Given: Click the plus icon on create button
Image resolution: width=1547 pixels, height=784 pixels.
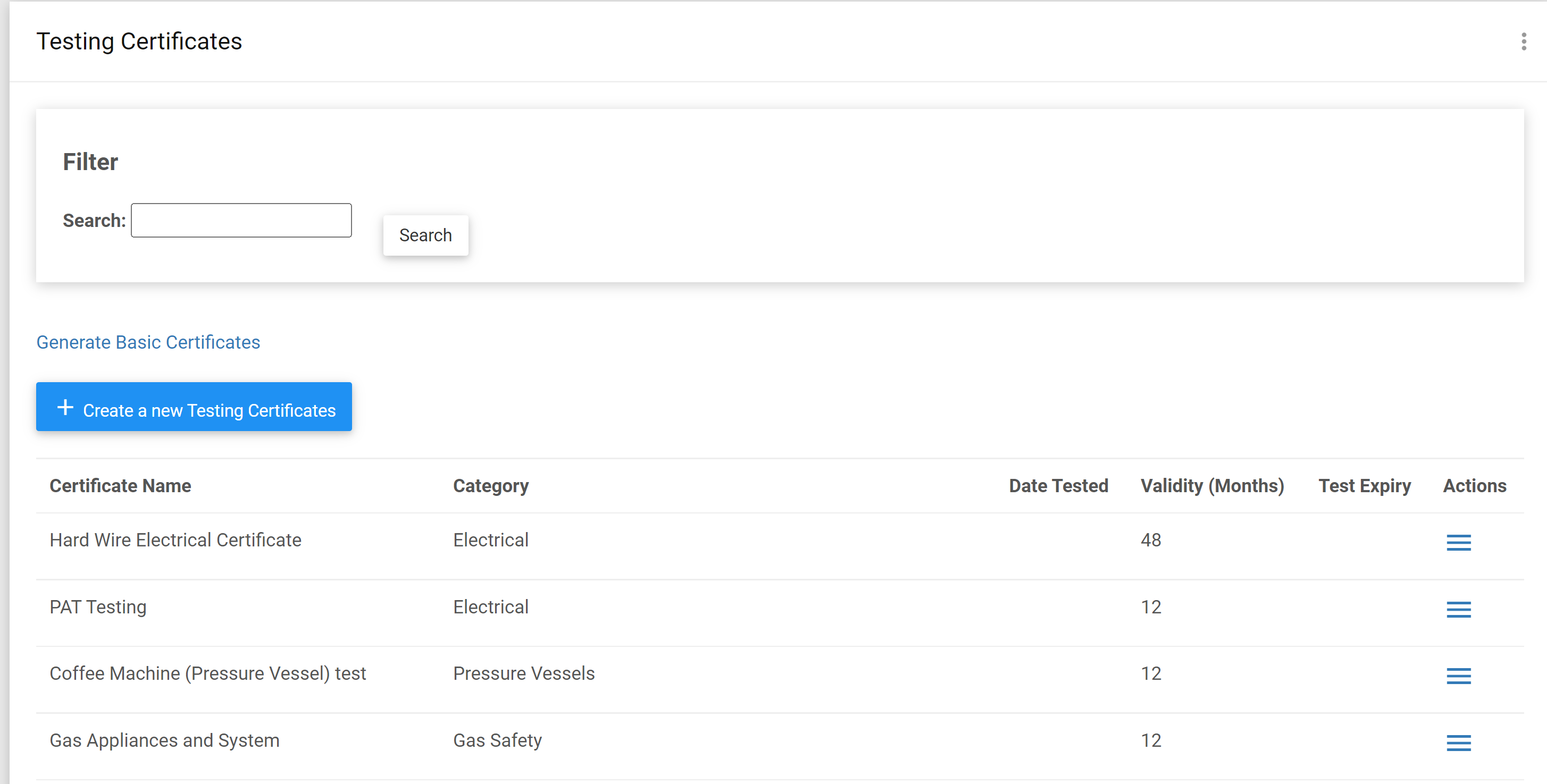Looking at the screenshot, I should 65,408.
